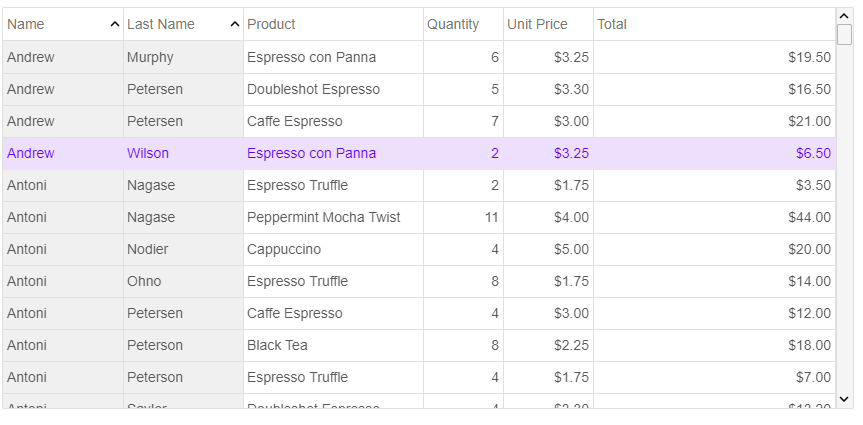This screenshot has height=425, width=863.
Task: Click the Black Tea product cell
Action: 333,345
